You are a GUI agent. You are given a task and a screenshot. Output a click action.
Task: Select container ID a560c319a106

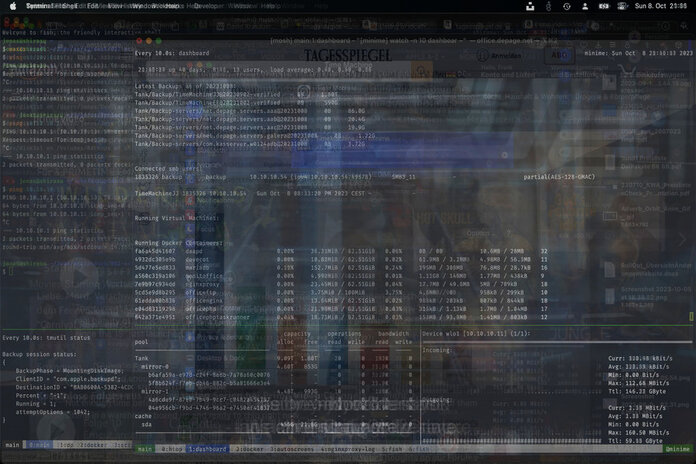155,276
